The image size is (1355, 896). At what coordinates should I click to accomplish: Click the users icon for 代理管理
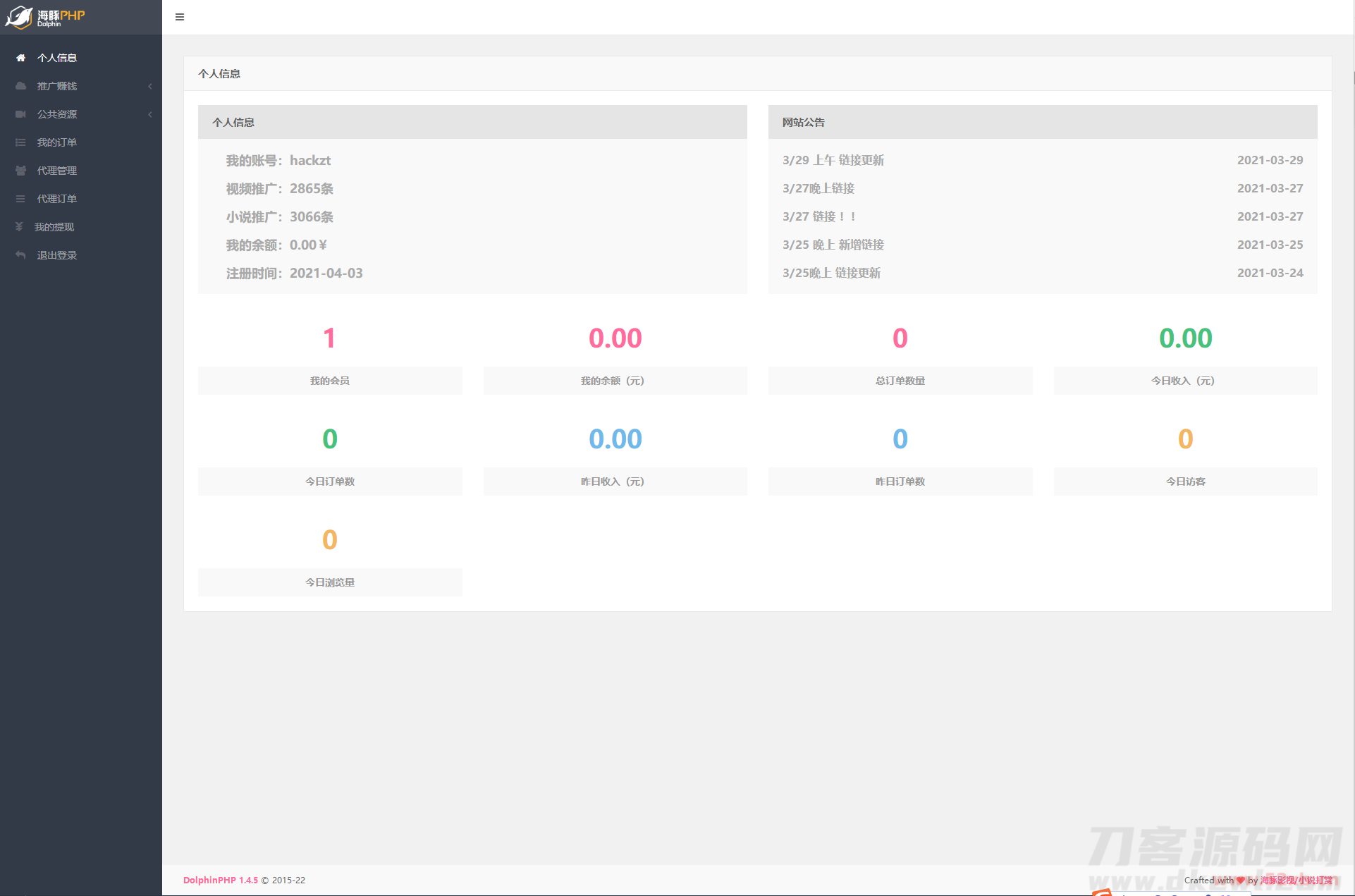(20, 171)
